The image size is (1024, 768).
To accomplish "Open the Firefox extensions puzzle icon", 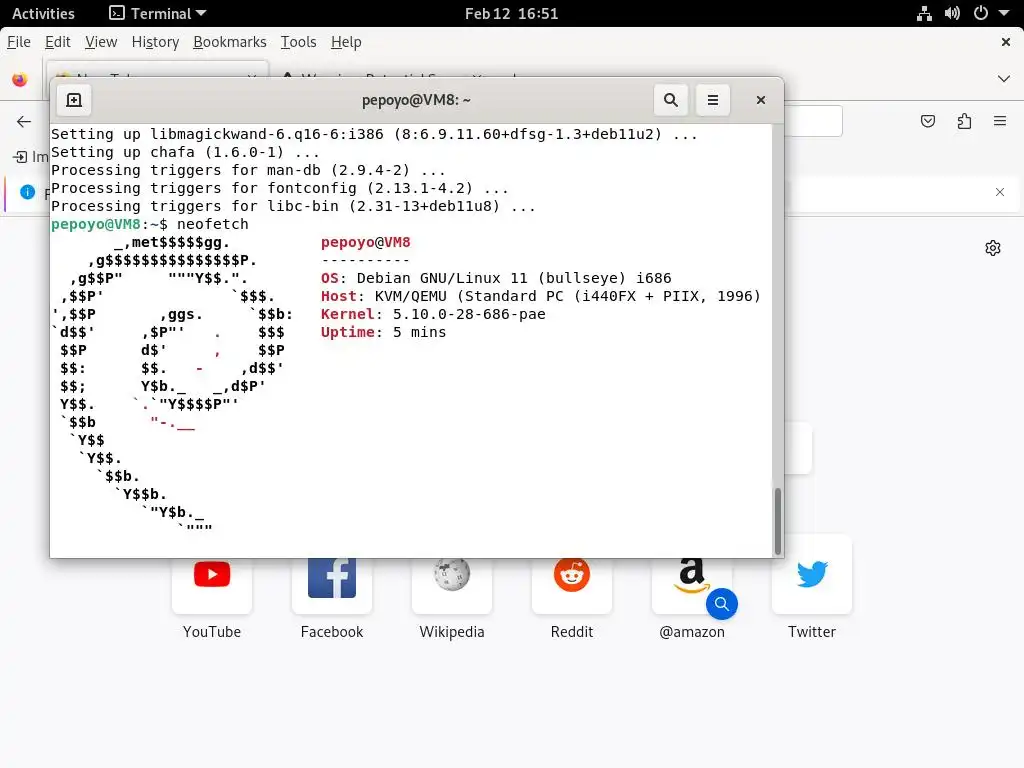I will point(964,121).
